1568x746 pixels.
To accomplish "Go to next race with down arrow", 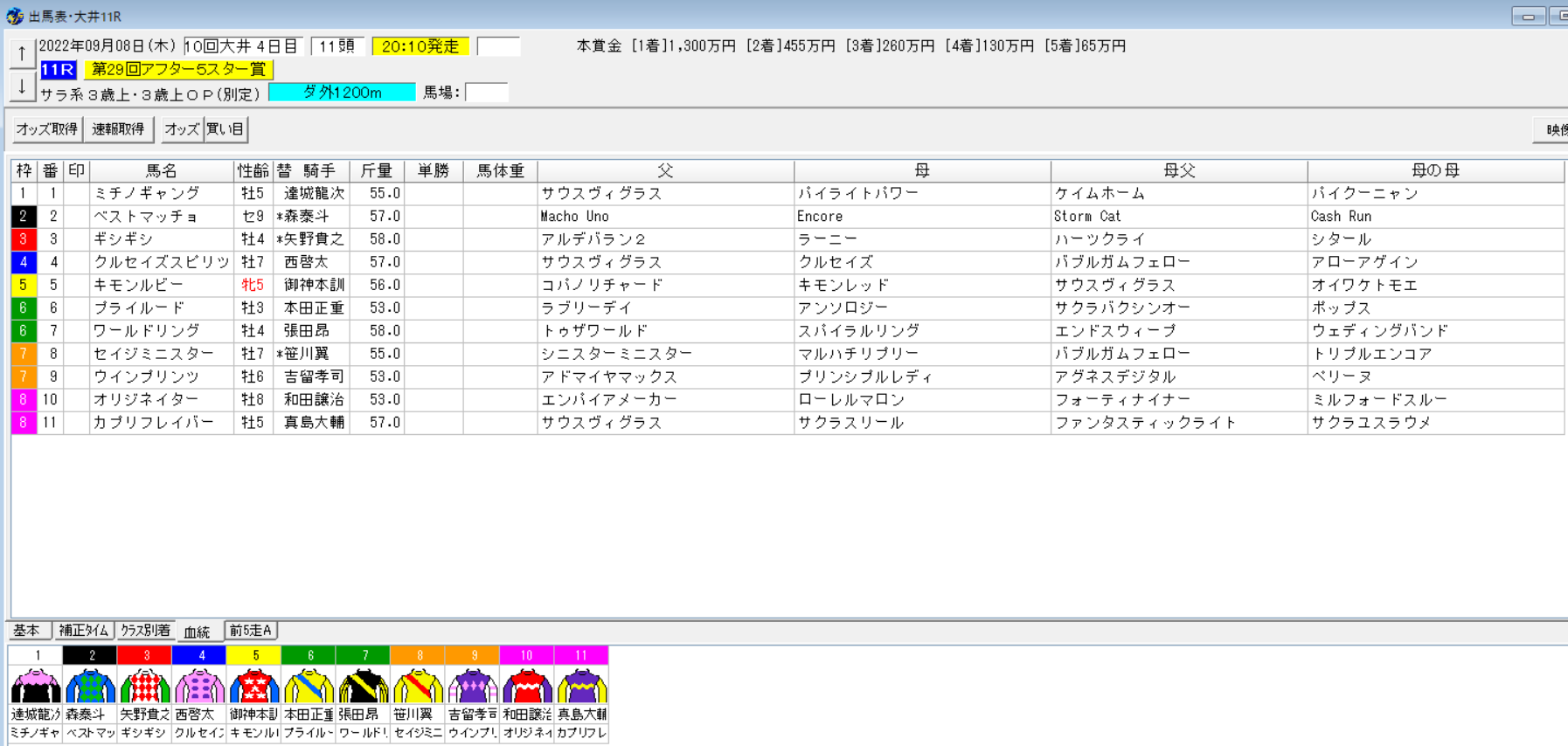I will pos(22,86).
